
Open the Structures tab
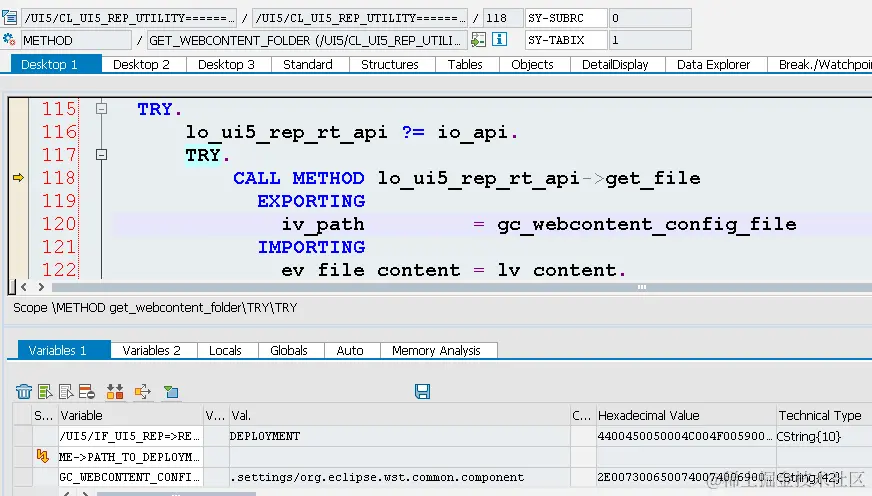390,65
